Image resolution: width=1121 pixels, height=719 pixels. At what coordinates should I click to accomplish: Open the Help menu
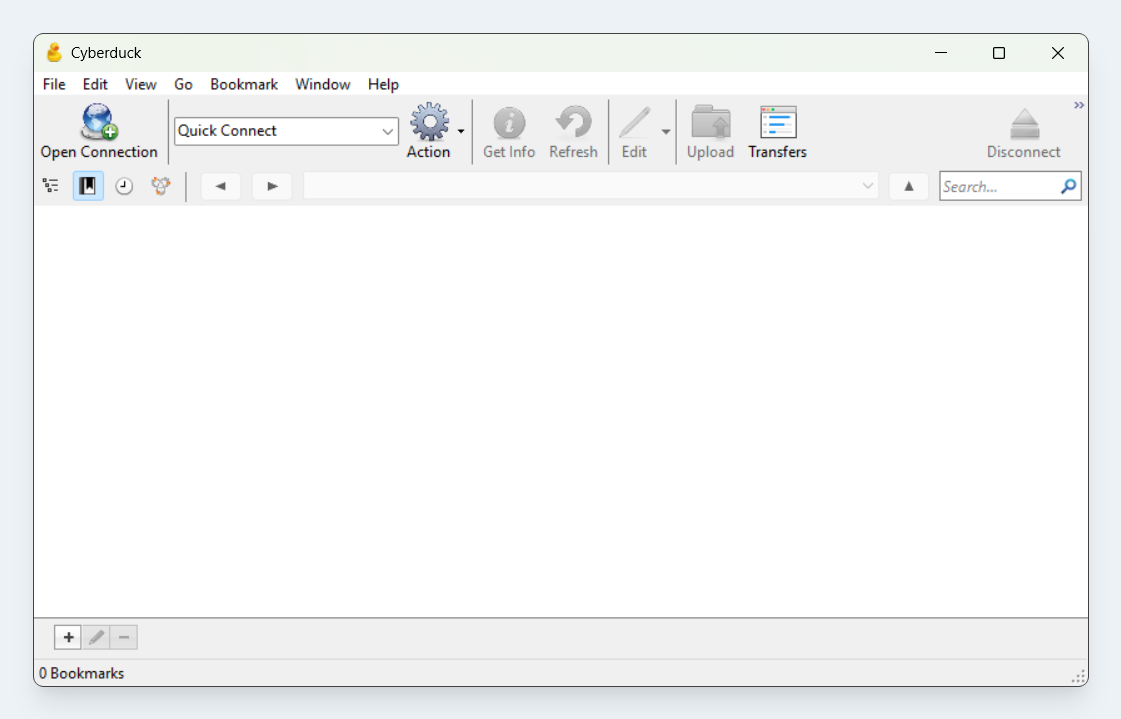383,84
